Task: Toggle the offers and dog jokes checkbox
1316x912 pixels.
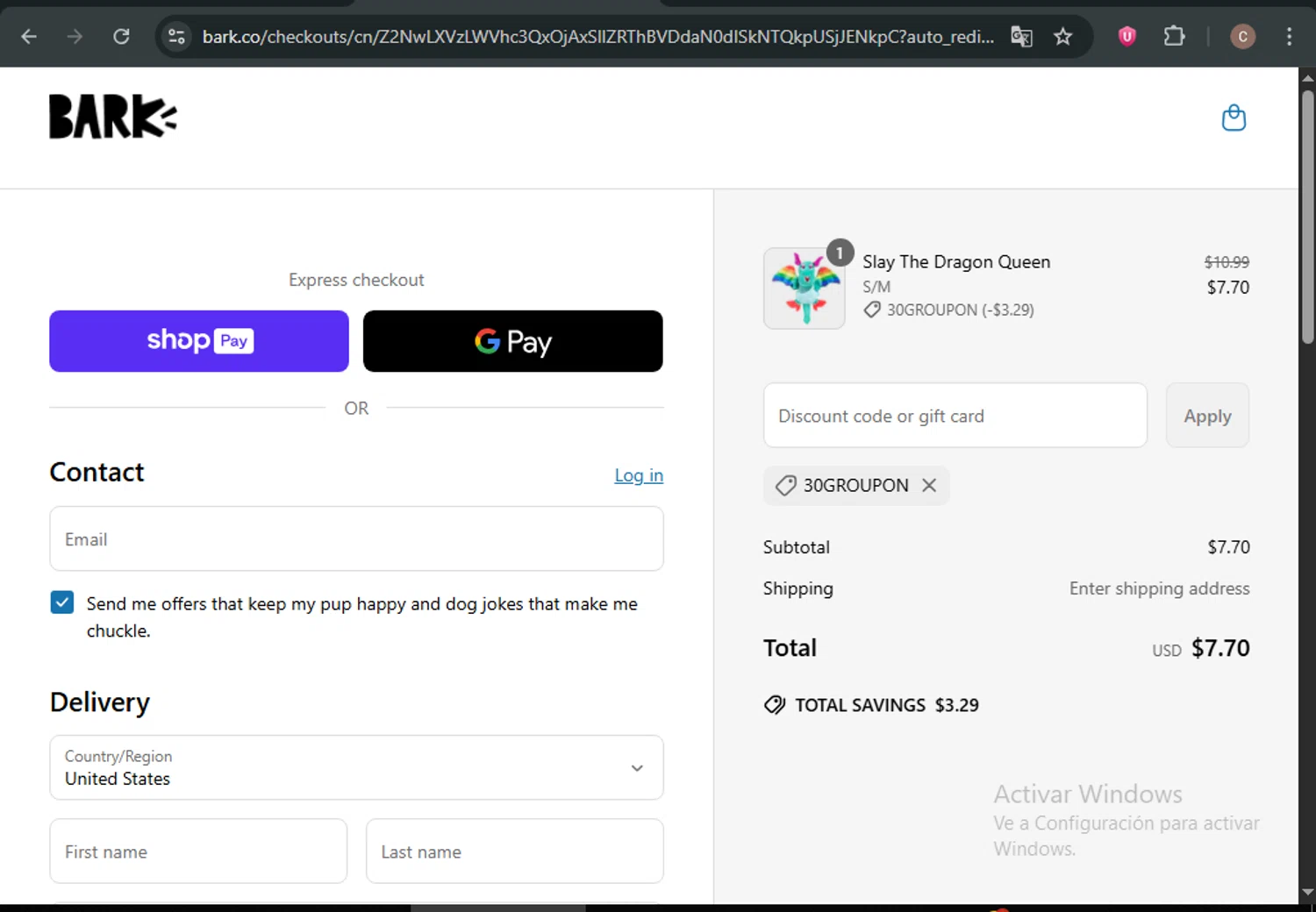Action: (62, 602)
